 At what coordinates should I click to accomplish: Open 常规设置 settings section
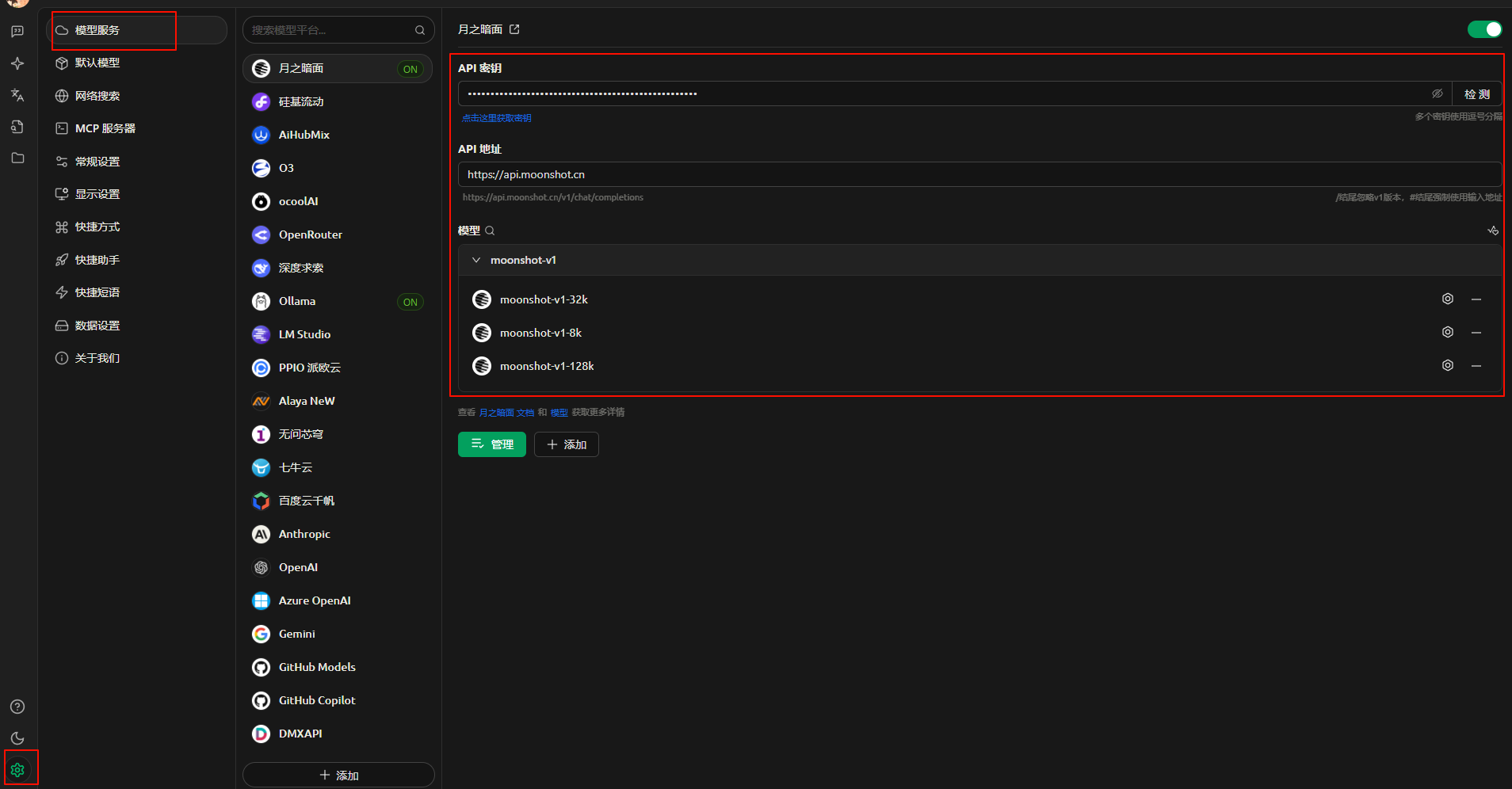click(136, 162)
